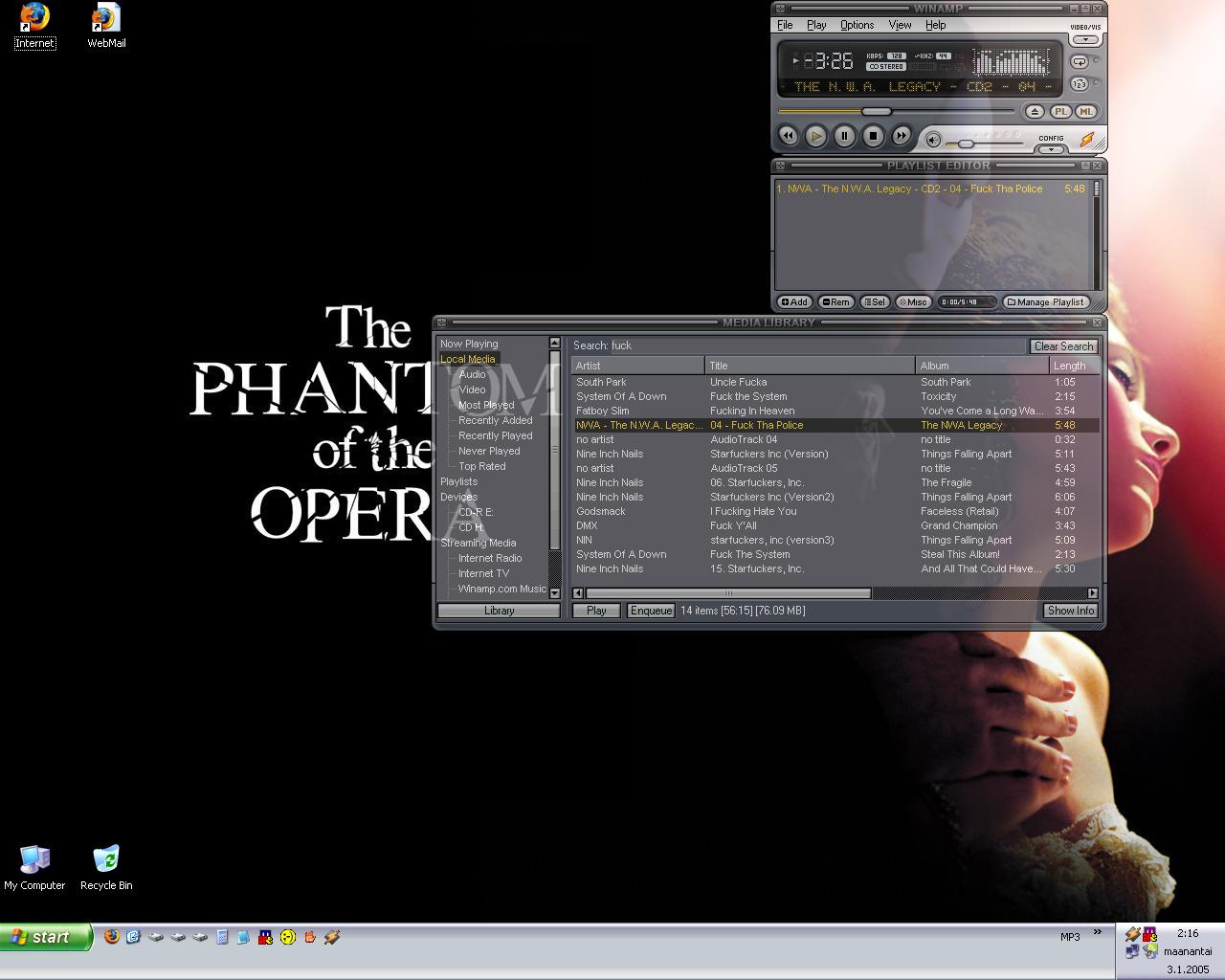Click the Misc button in Playlist Editor
The height and width of the screenshot is (980, 1225).
pos(913,301)
